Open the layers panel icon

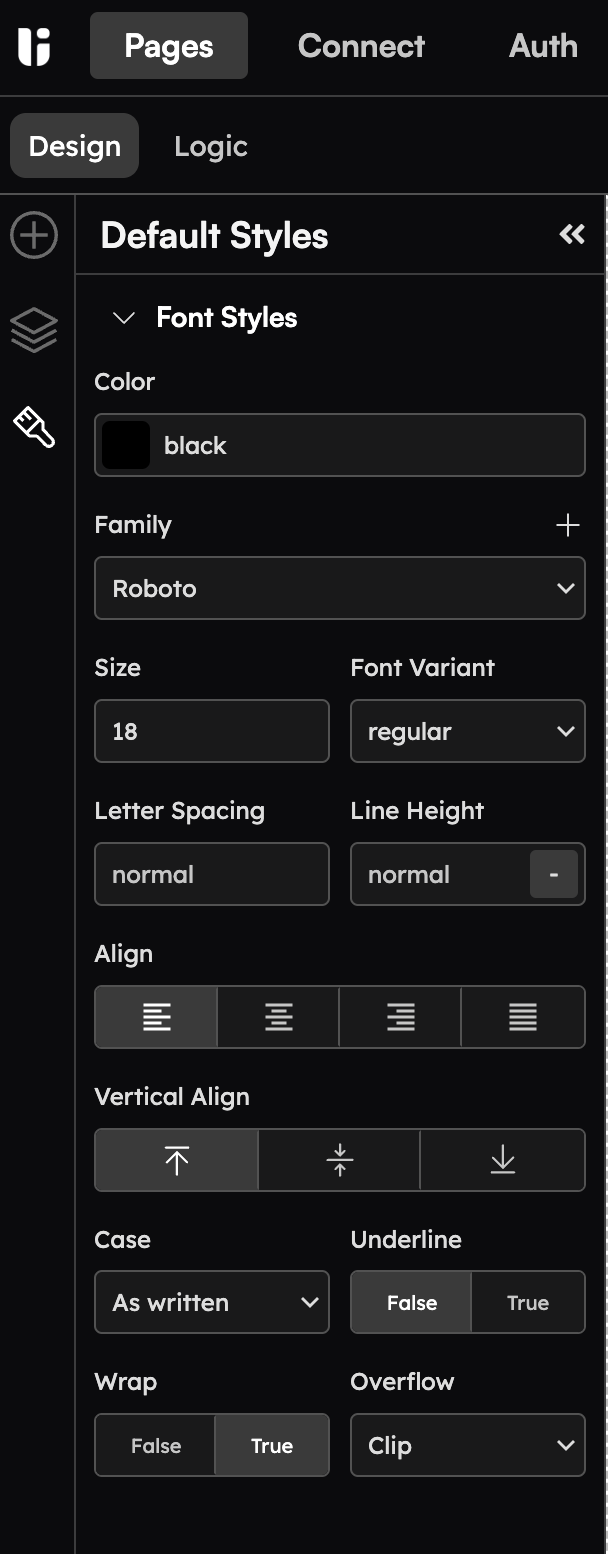point(34,330)
